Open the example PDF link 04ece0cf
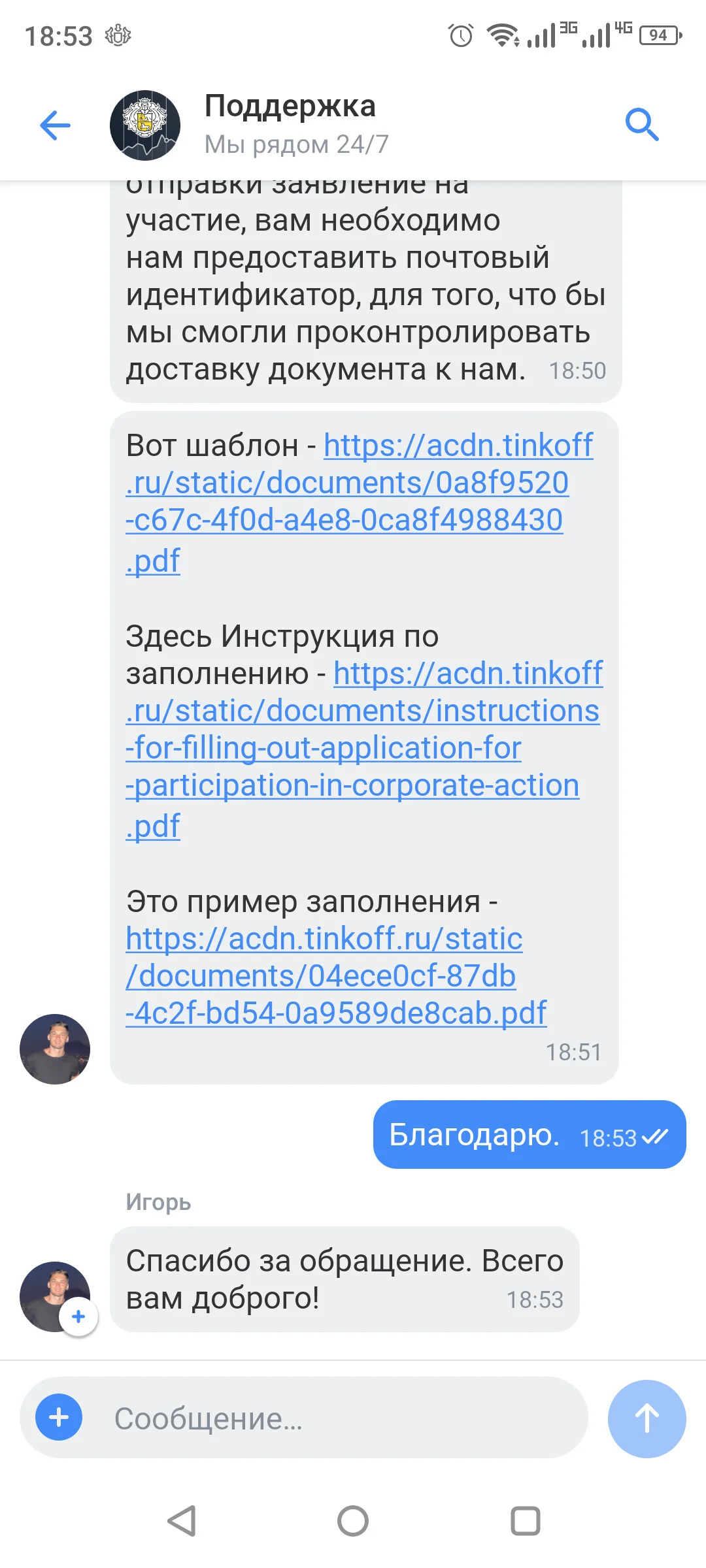The height and width of the screenshot is (1568, 706). 336,975
